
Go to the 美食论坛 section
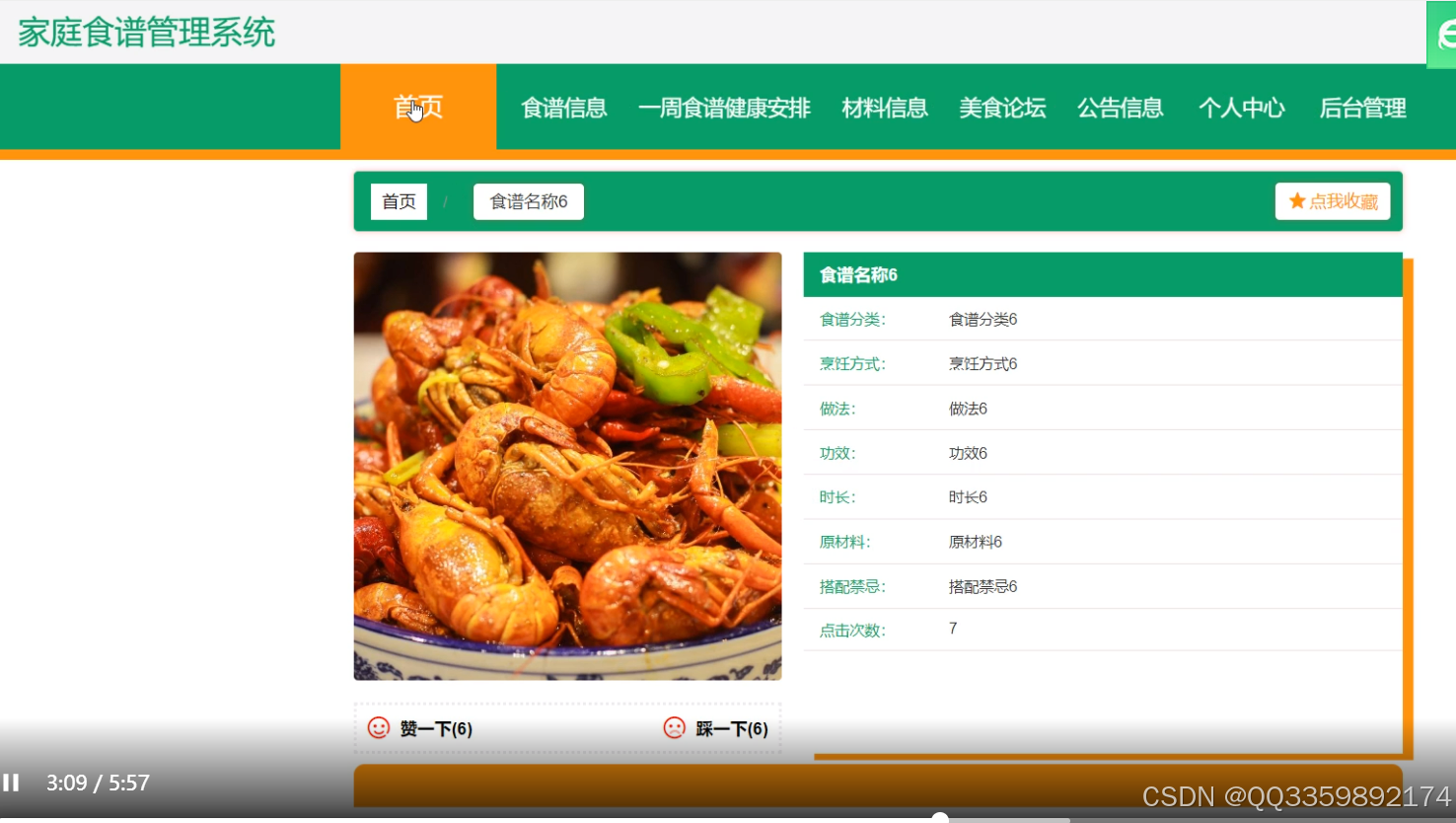coord(1002,108)
